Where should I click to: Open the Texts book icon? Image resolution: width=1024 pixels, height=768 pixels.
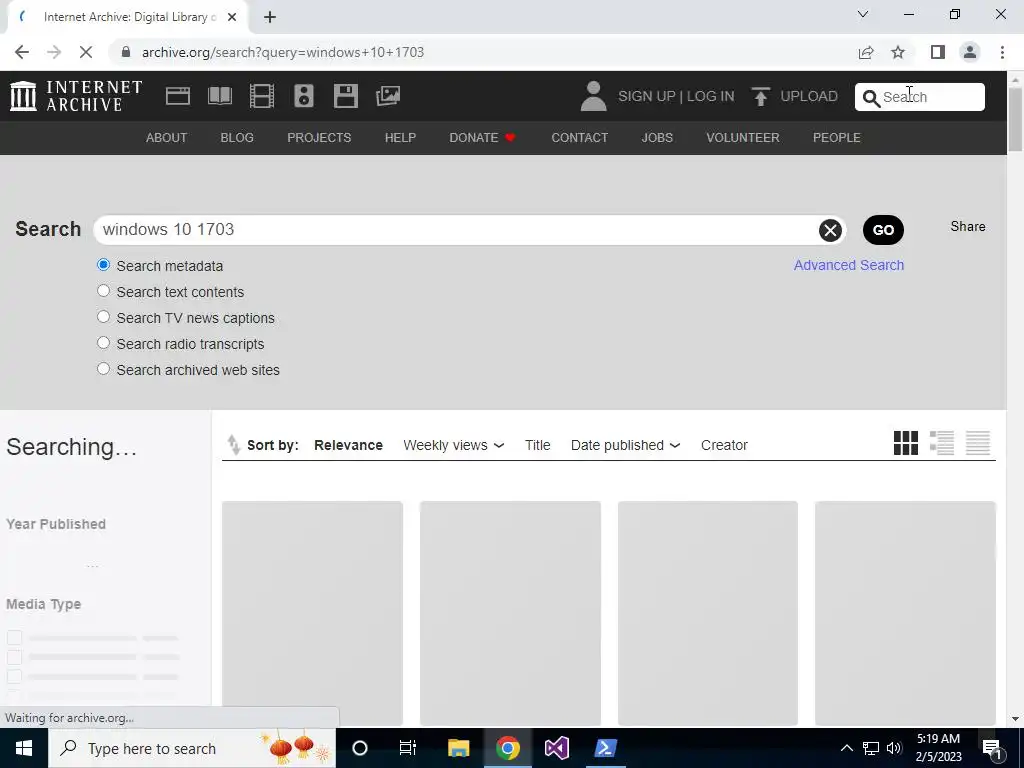click(220, 96)
